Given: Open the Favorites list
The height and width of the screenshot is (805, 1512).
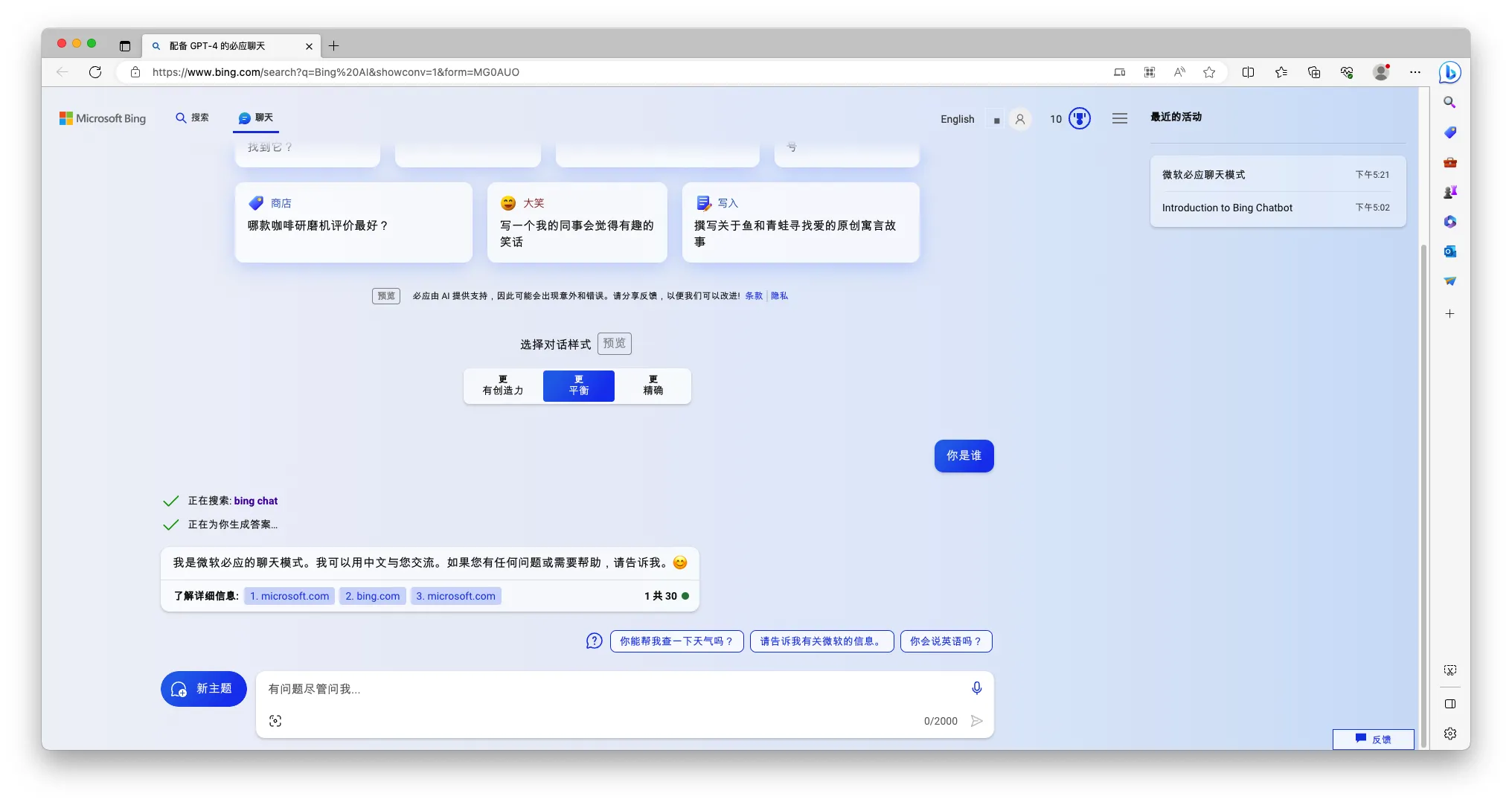Looking at the screenshot, I should 1281,72.
